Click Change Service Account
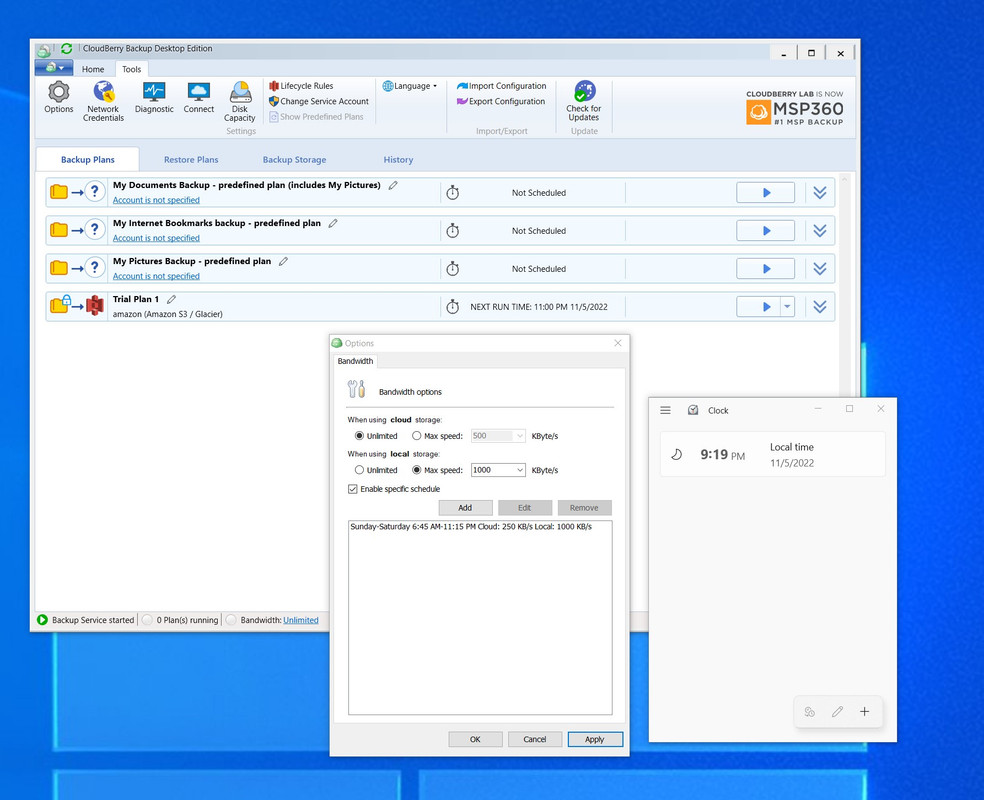This screenshot has width=984, height=800. coord(319,101)
